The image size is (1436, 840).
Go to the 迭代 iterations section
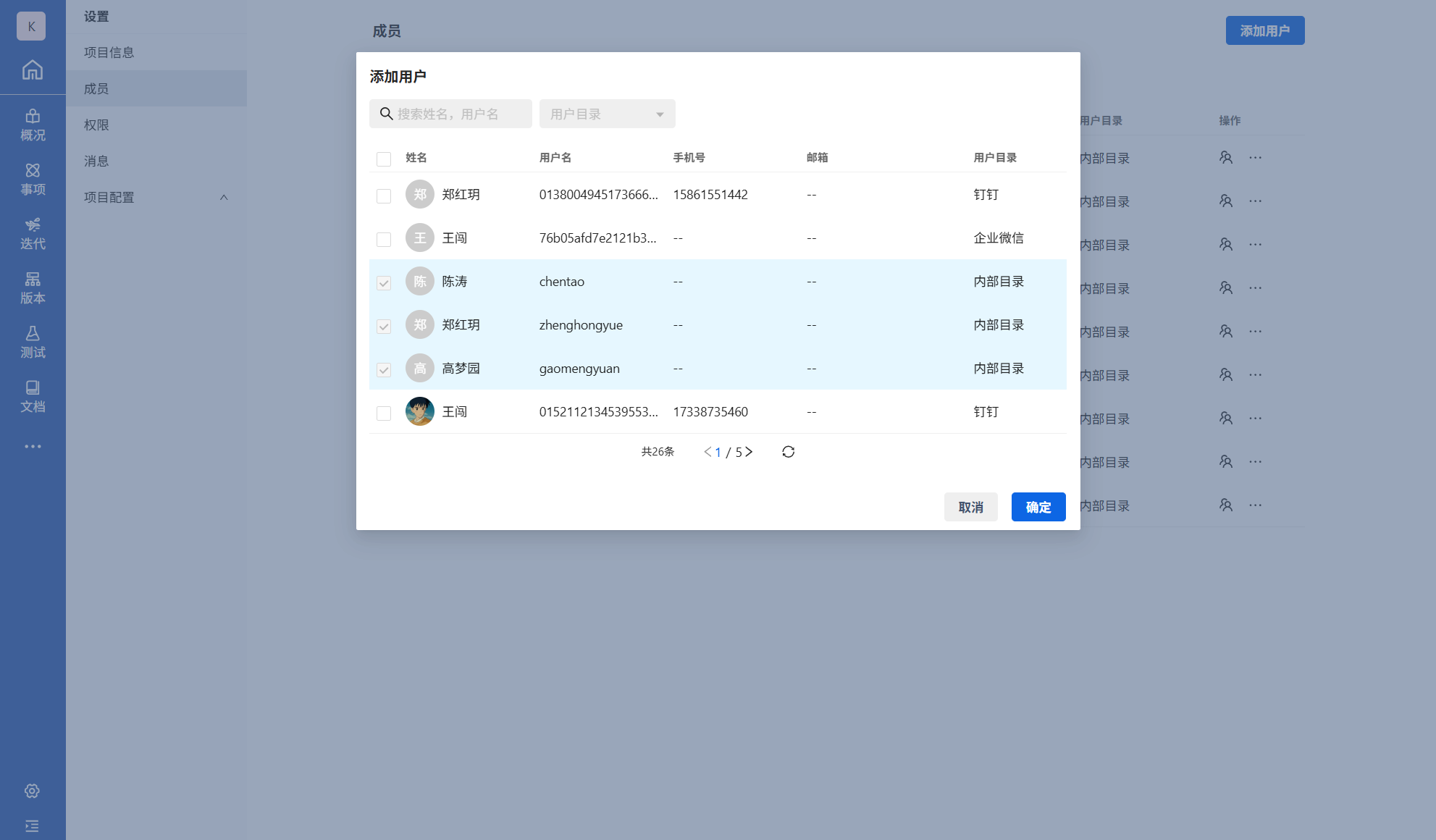[33, 233]
